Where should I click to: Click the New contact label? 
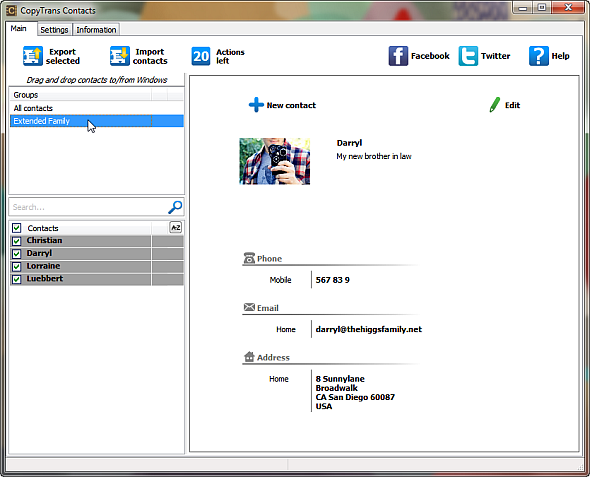pos(291,105)
